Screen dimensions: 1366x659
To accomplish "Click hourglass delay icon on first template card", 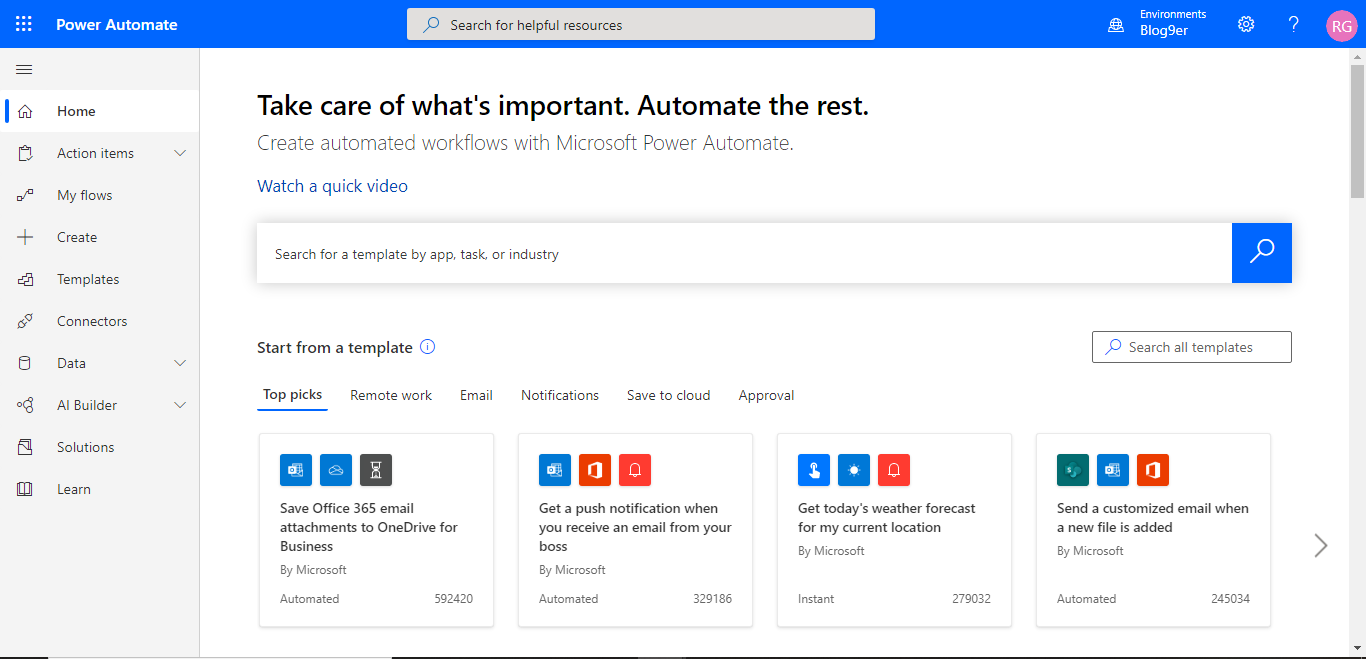I will [376, 470].
